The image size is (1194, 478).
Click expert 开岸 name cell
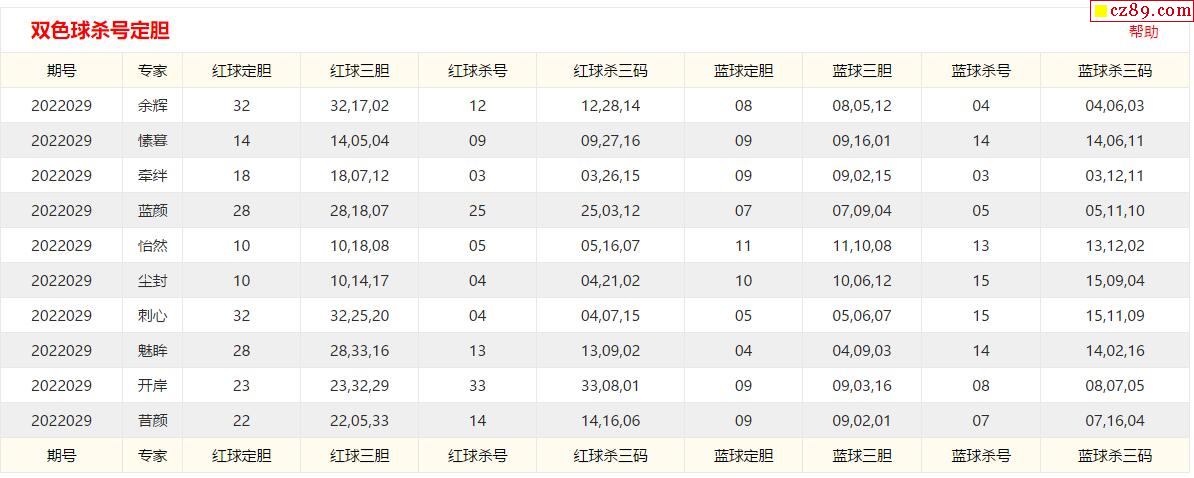152,386
